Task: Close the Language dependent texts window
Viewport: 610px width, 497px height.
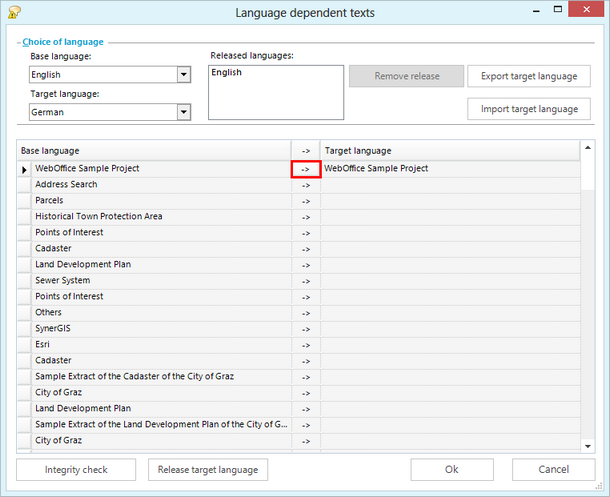Action: coord(586,9)
